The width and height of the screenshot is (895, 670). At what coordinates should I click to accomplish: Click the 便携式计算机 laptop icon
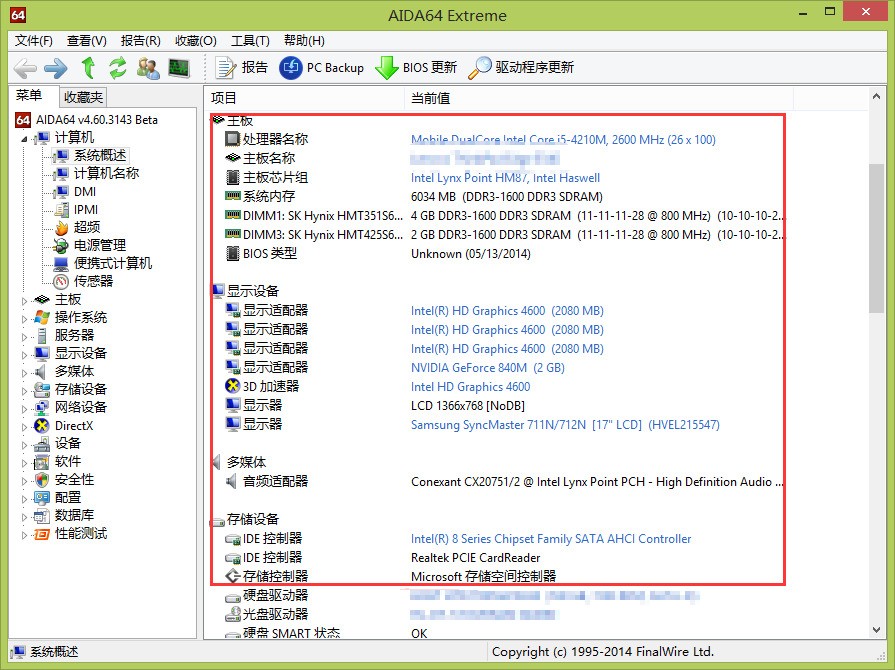tap(61, 264)
